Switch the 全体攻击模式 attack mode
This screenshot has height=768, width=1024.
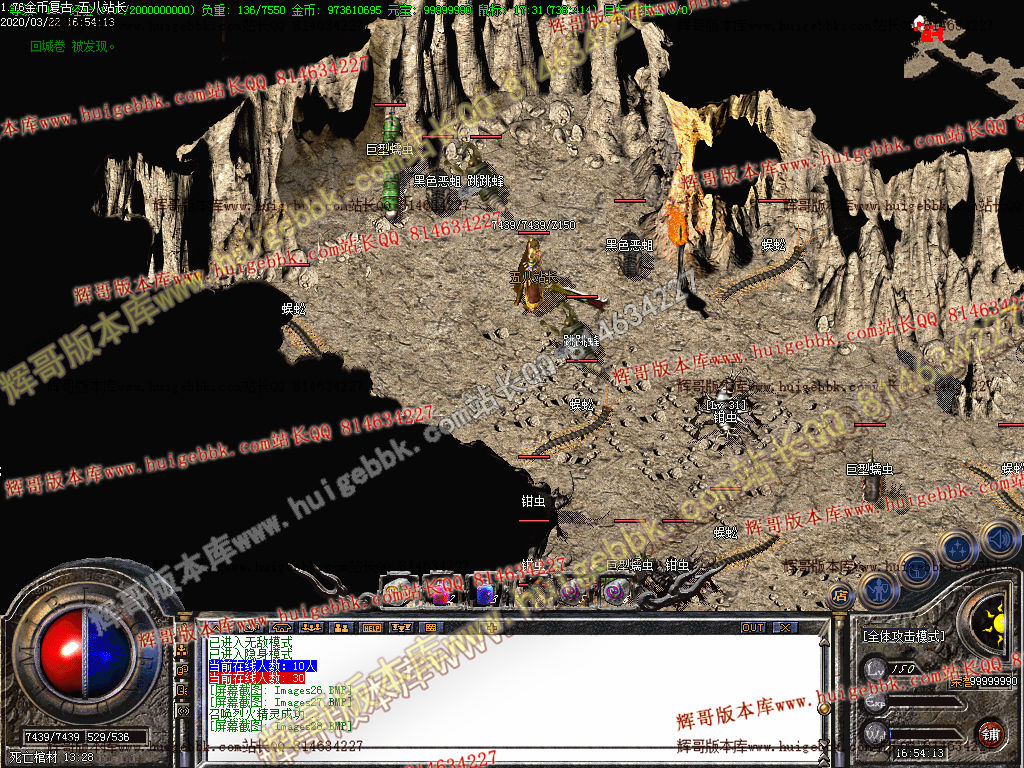point(903,635)
